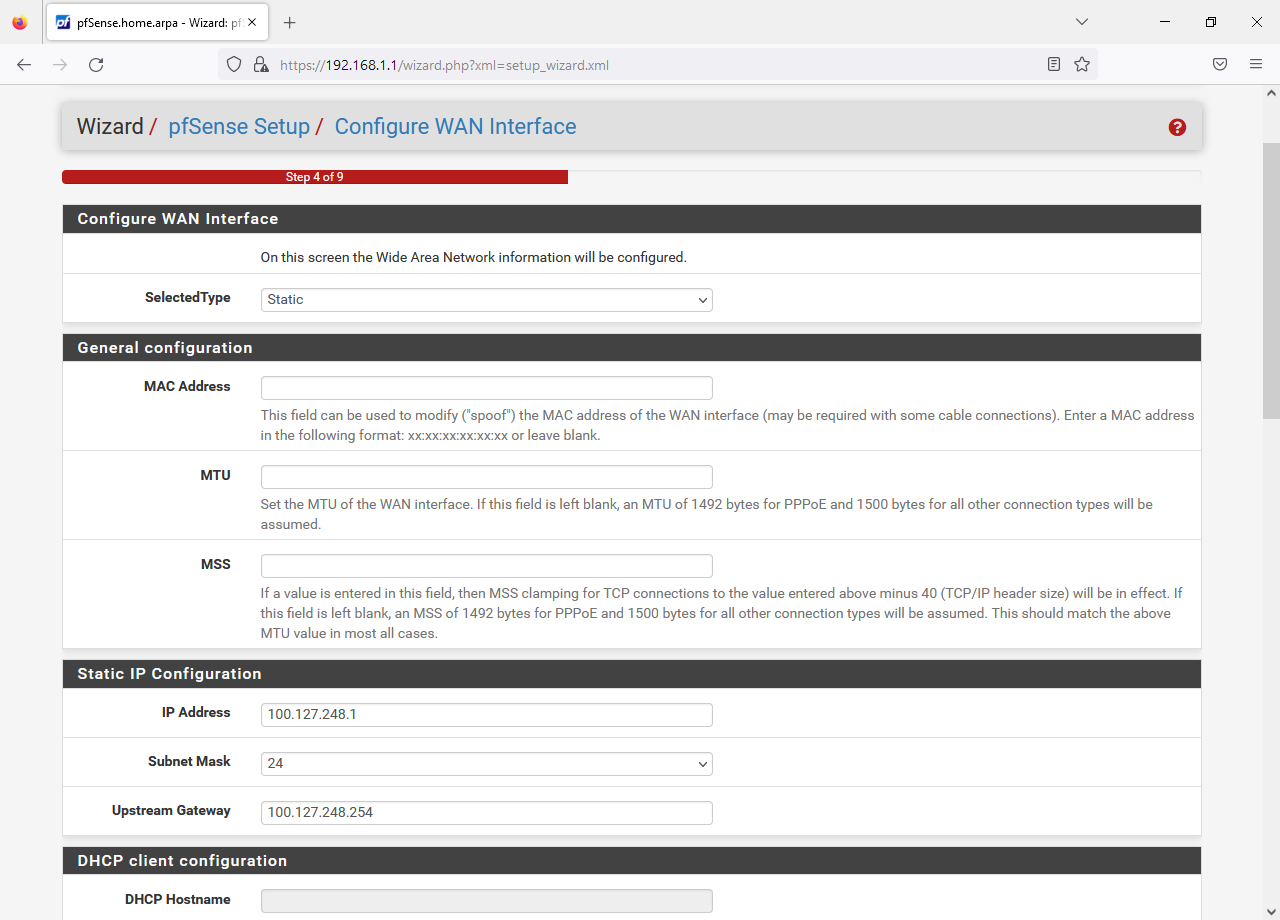
Task: Click the page vertical scrollbar thumb
Action: click(1271, 280)
